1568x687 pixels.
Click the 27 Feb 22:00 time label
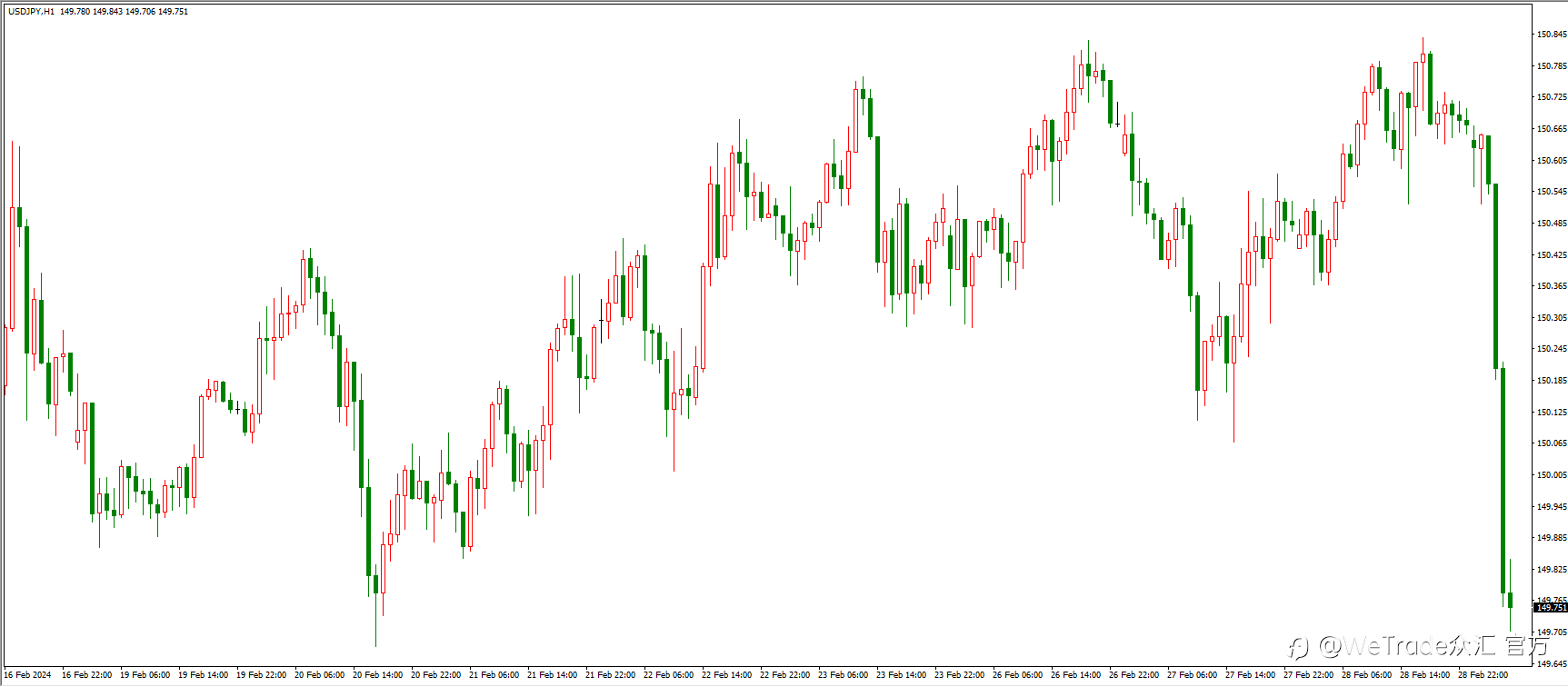click(x=1309, y=675)
